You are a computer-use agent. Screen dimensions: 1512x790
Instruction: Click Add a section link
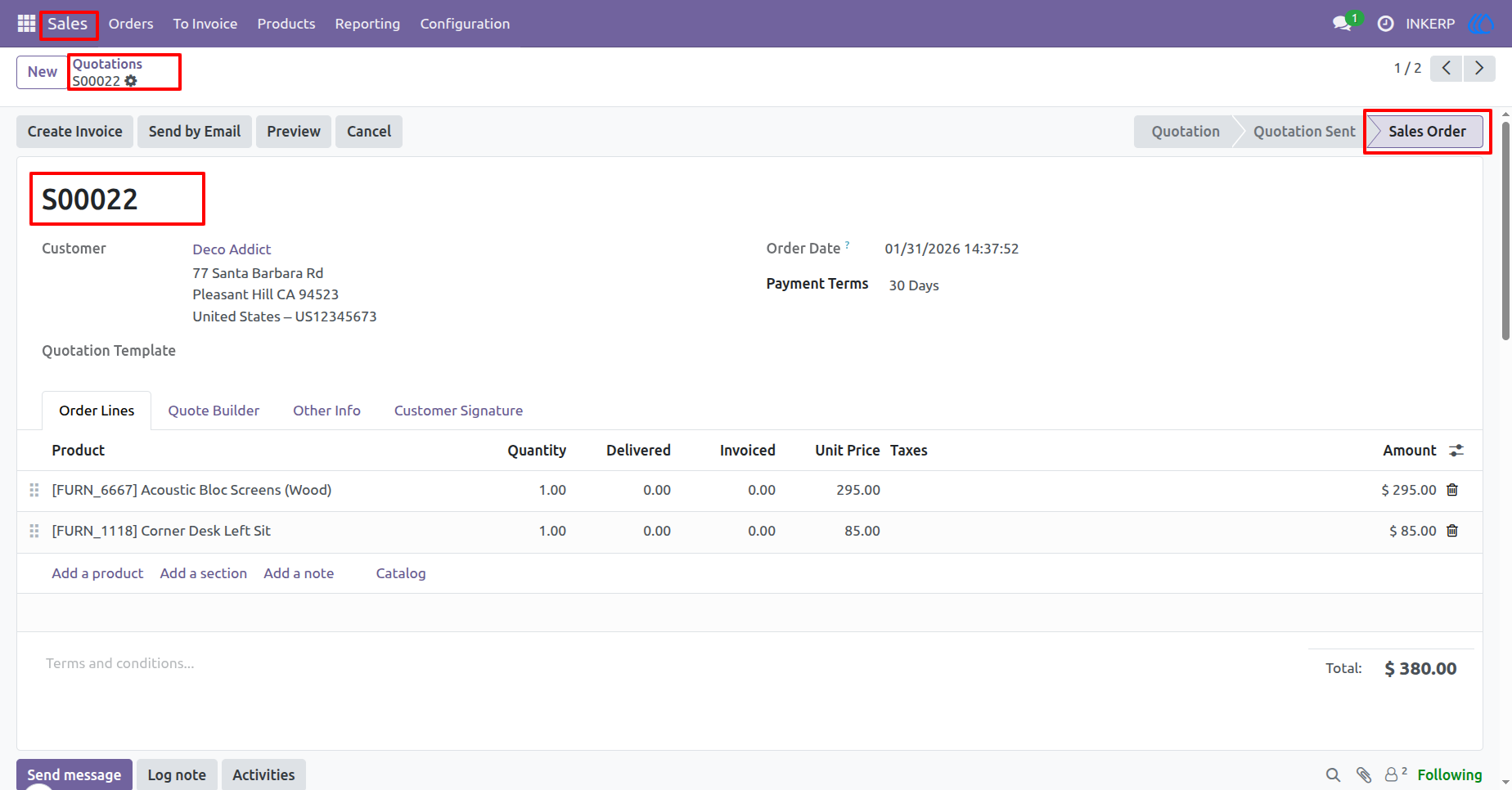204,573
